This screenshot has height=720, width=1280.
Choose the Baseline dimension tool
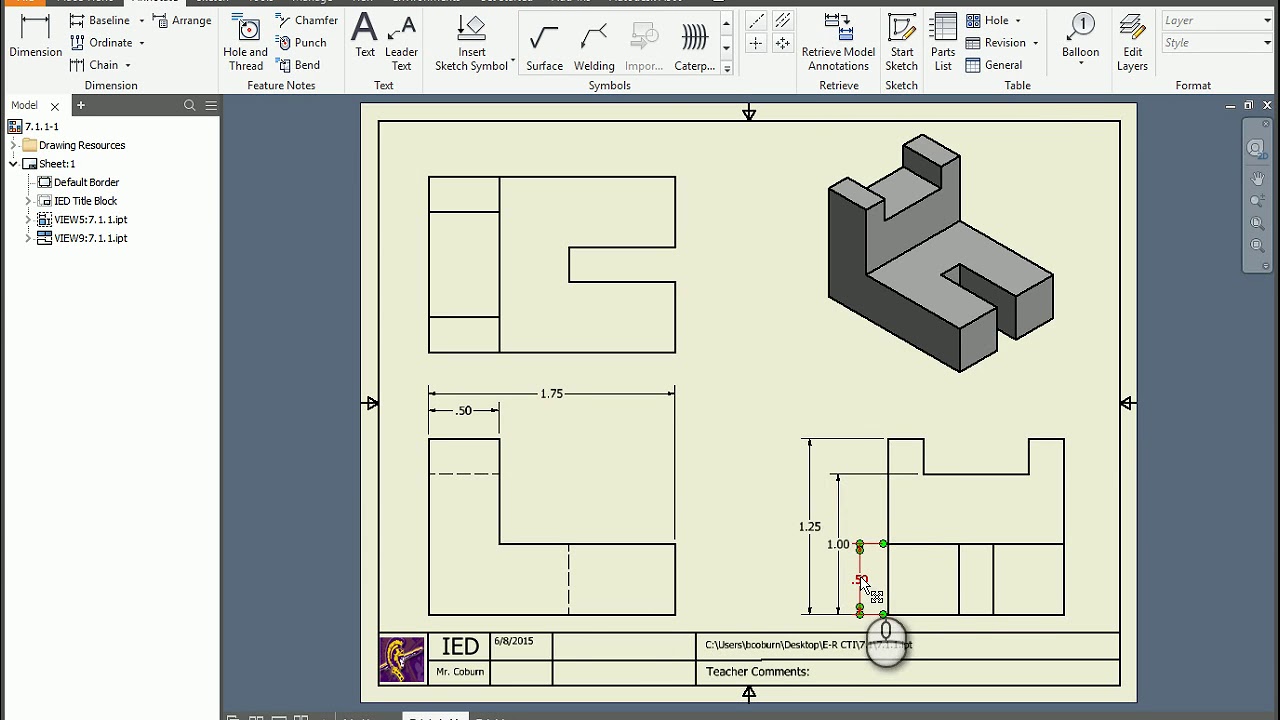(99, 20)
